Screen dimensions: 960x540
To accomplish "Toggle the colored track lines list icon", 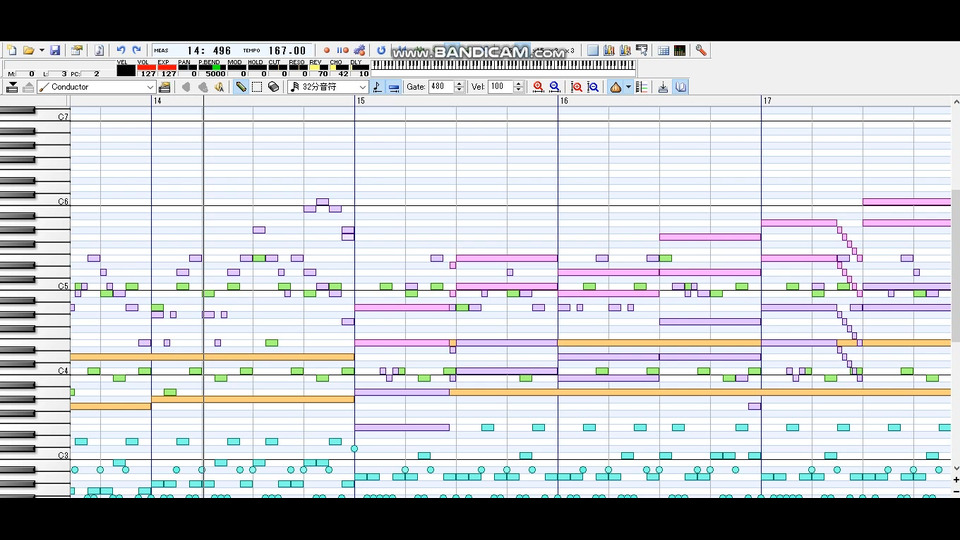I will [x=642, y=87].
